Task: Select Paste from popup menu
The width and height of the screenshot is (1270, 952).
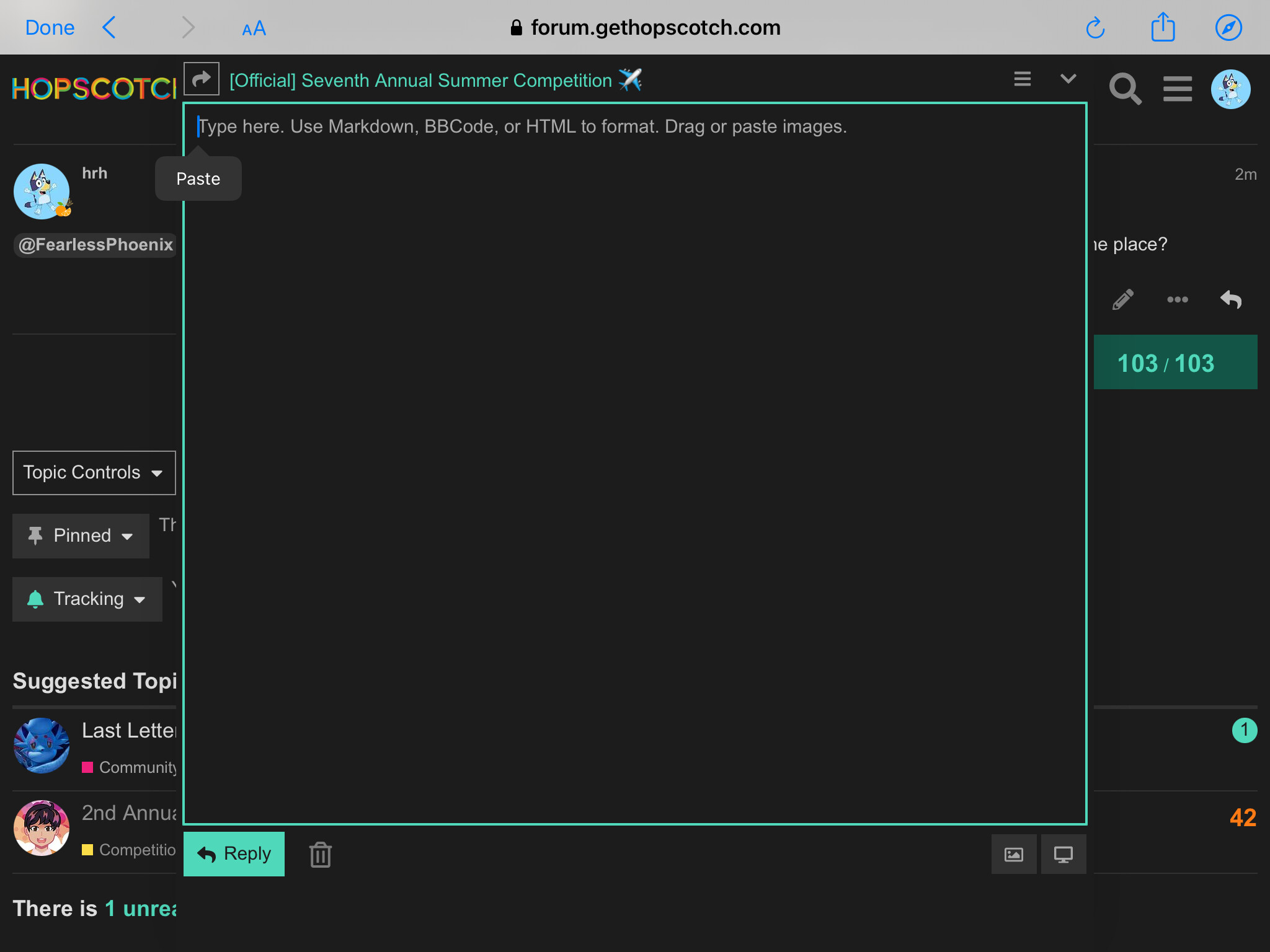Action: [198, 179]
